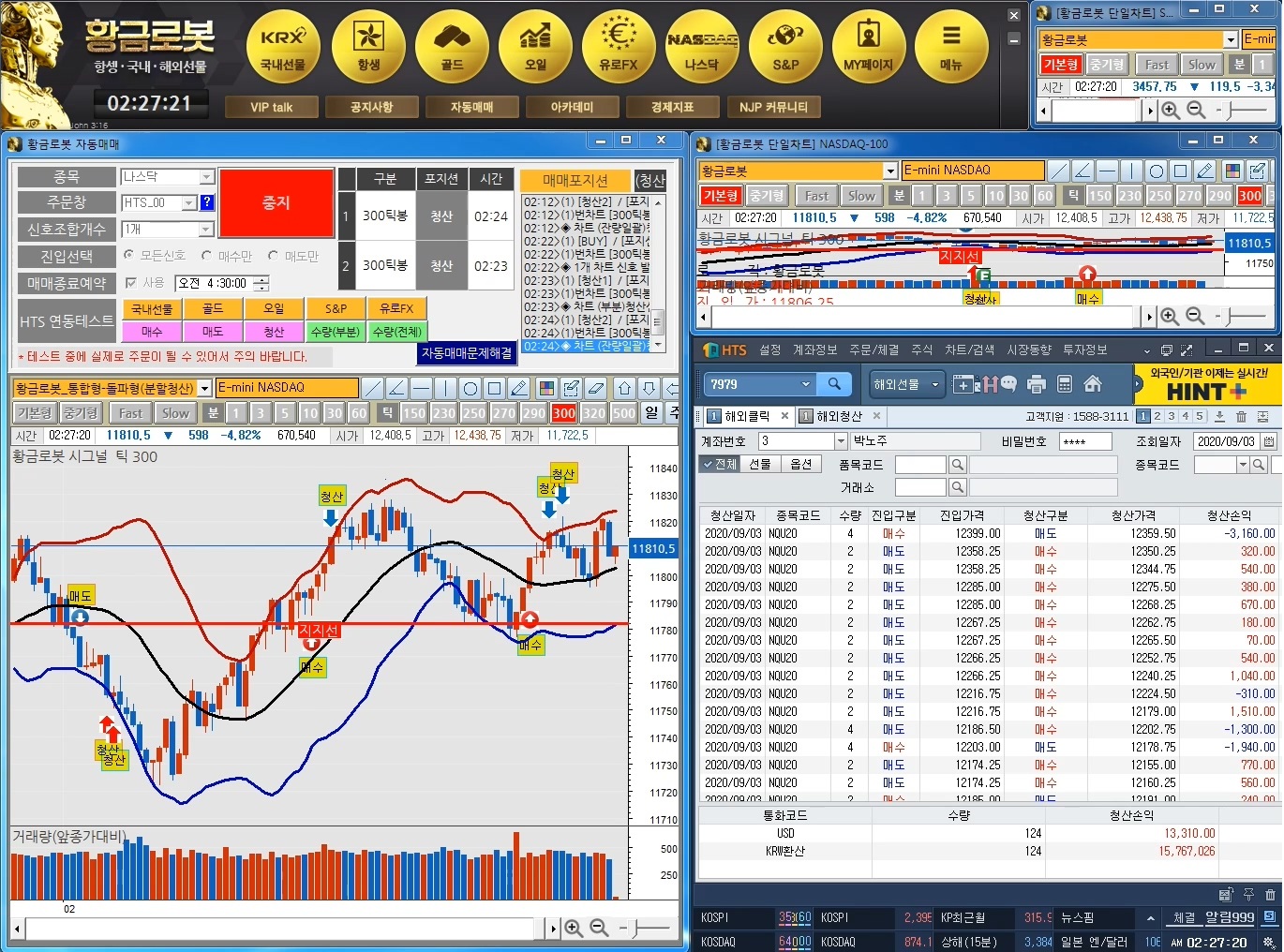Viewport: 1284px width, 952px height.
Task: Open the 항셍 (Hang Seng) gold icon
Action: [368, 47]
